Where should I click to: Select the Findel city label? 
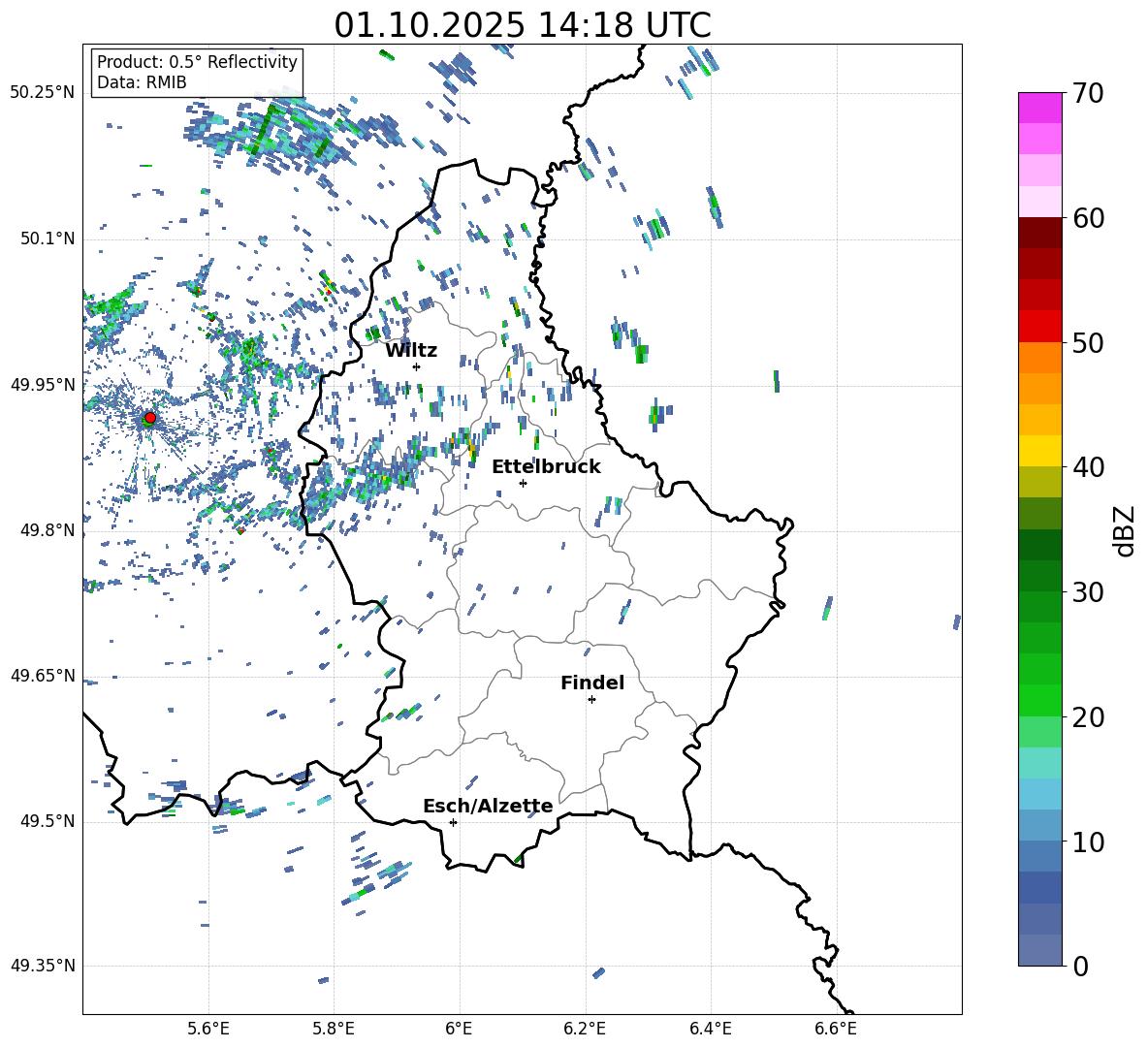[x=592, y=683]
